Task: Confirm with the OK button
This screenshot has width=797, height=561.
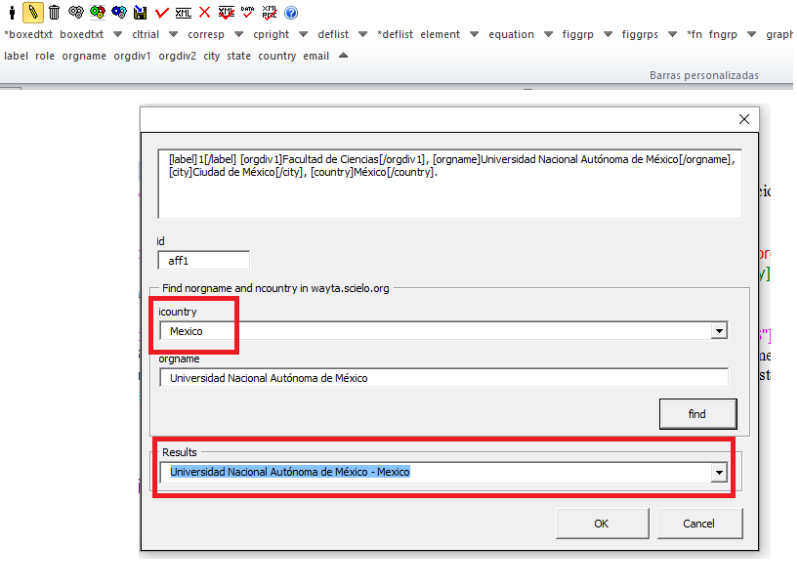Action: (600, 523)
